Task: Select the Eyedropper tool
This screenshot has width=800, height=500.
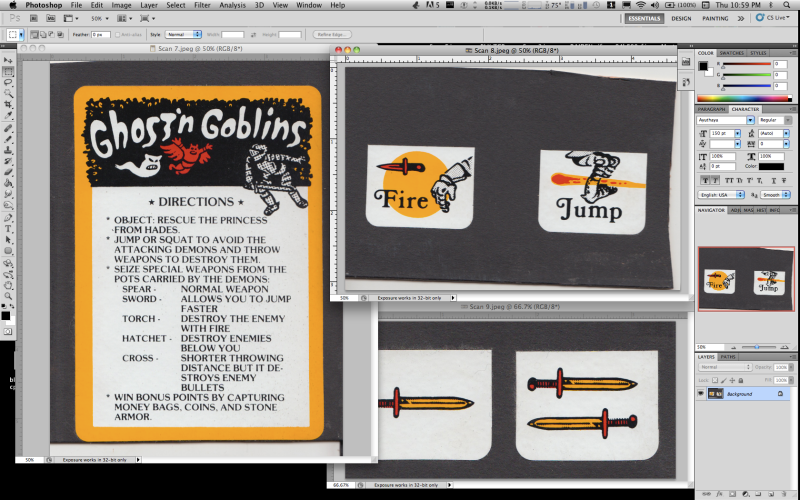Action: click(x=8, y=116)
